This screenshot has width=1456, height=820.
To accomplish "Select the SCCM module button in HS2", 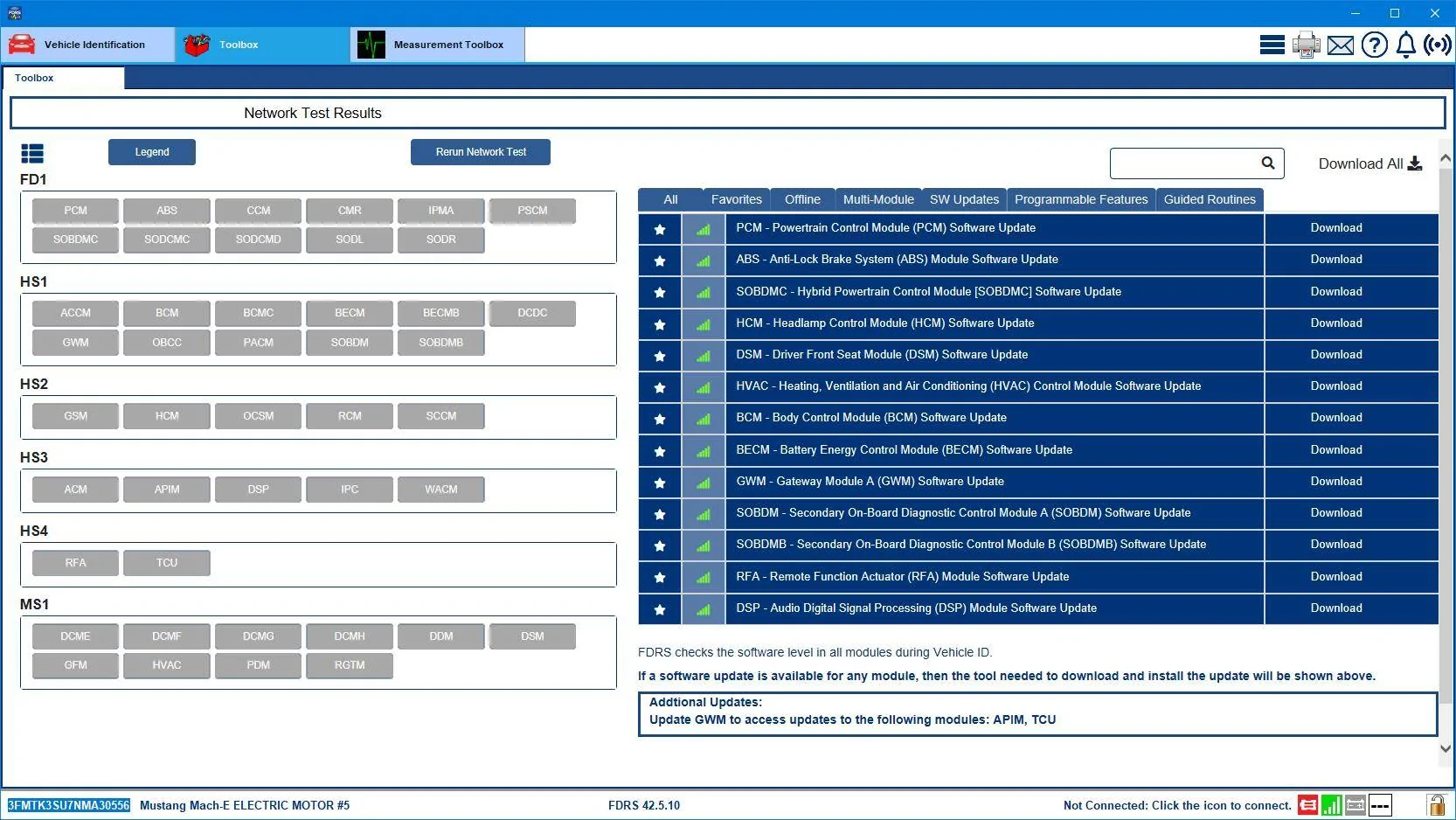I will click(x=441, y=416).
